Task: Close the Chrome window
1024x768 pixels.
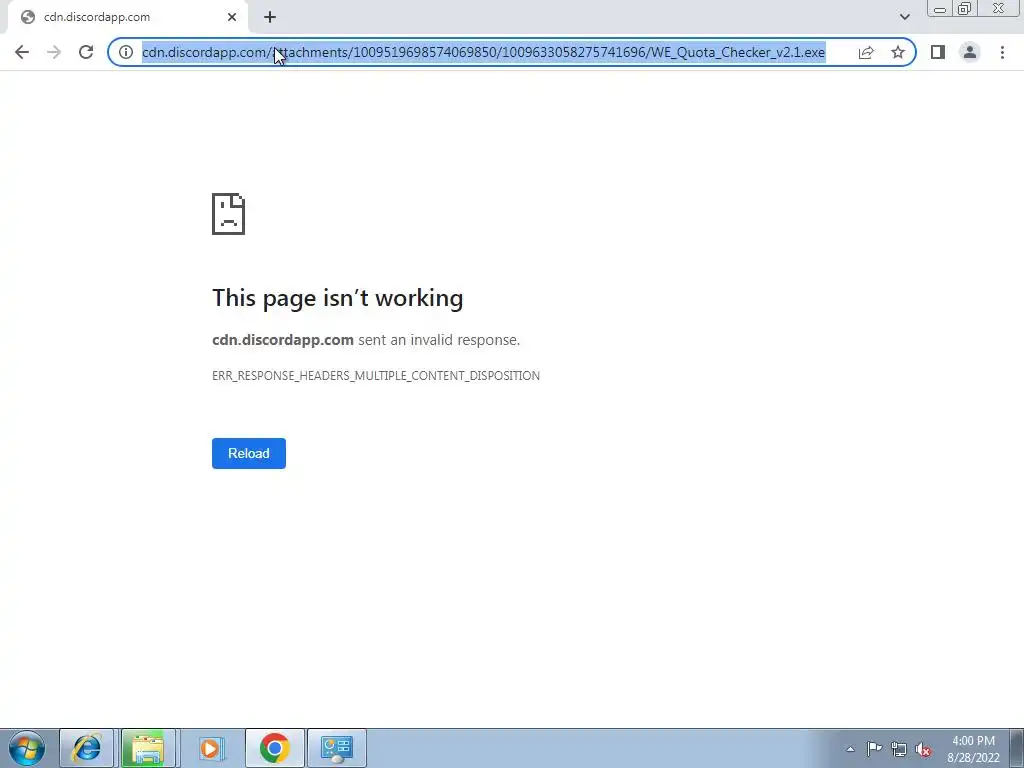Action: pos(999,9)
